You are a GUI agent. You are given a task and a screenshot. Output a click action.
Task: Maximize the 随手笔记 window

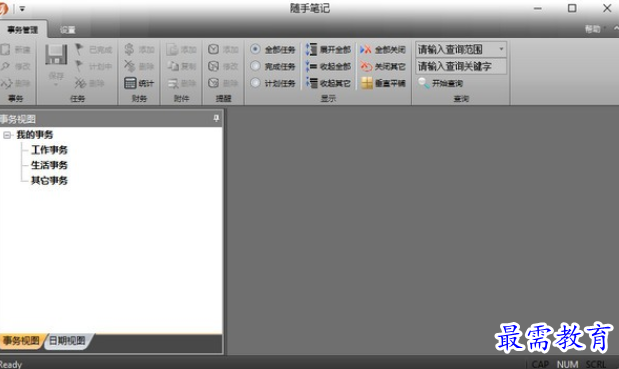tap(572, 8)
